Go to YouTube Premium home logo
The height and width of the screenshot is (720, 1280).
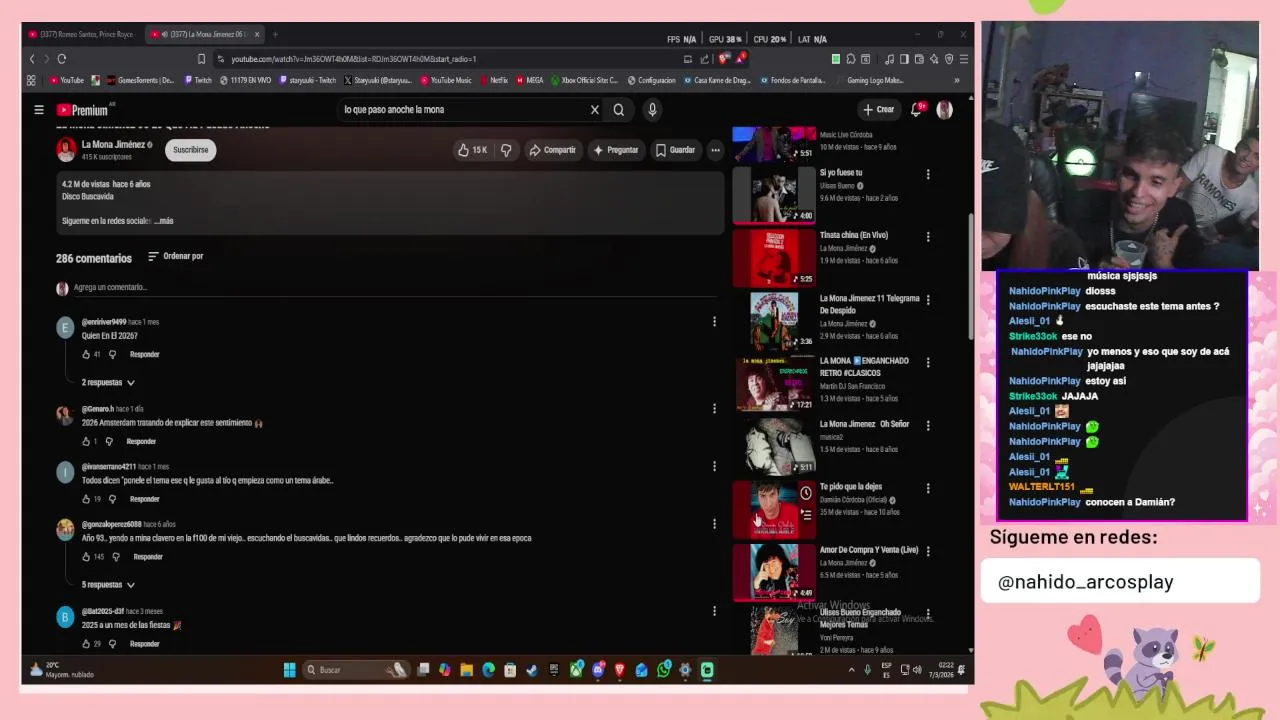pyautogui.click(x=82, y=110)
